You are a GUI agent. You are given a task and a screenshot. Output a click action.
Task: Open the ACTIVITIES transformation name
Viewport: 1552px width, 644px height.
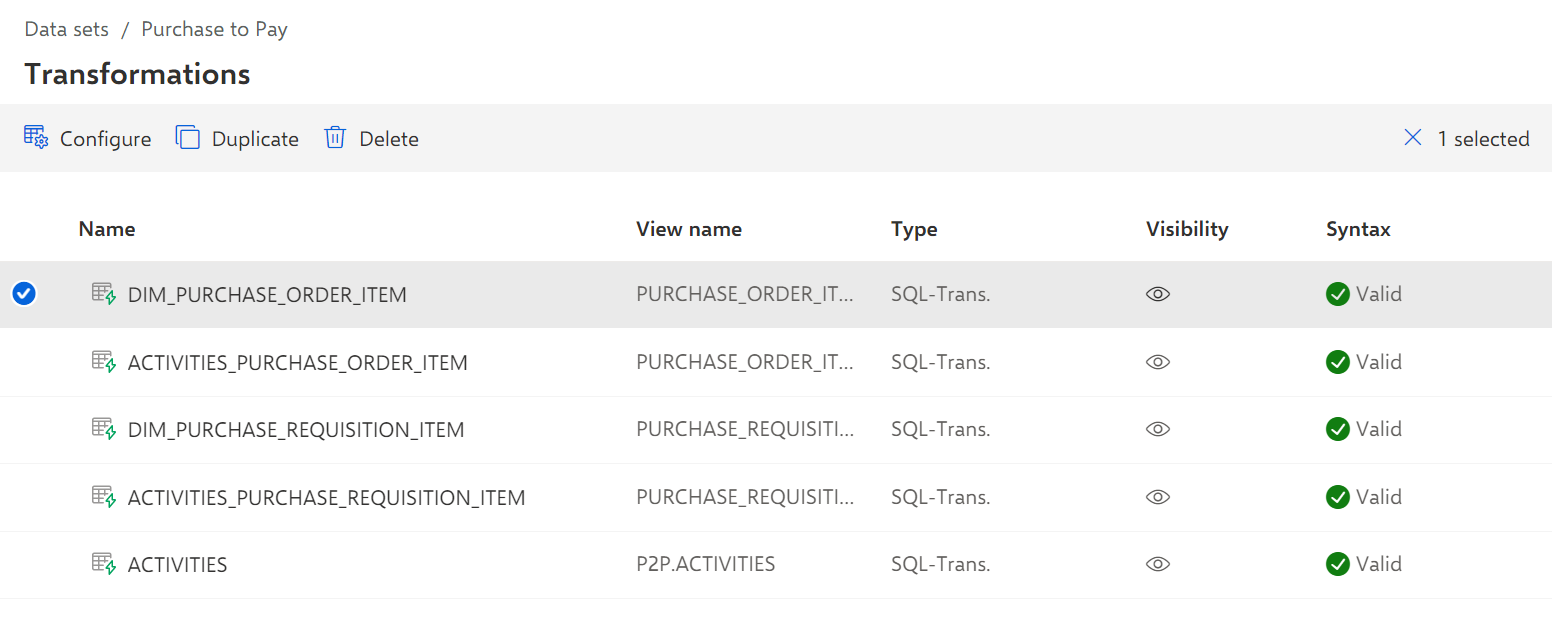178,564
